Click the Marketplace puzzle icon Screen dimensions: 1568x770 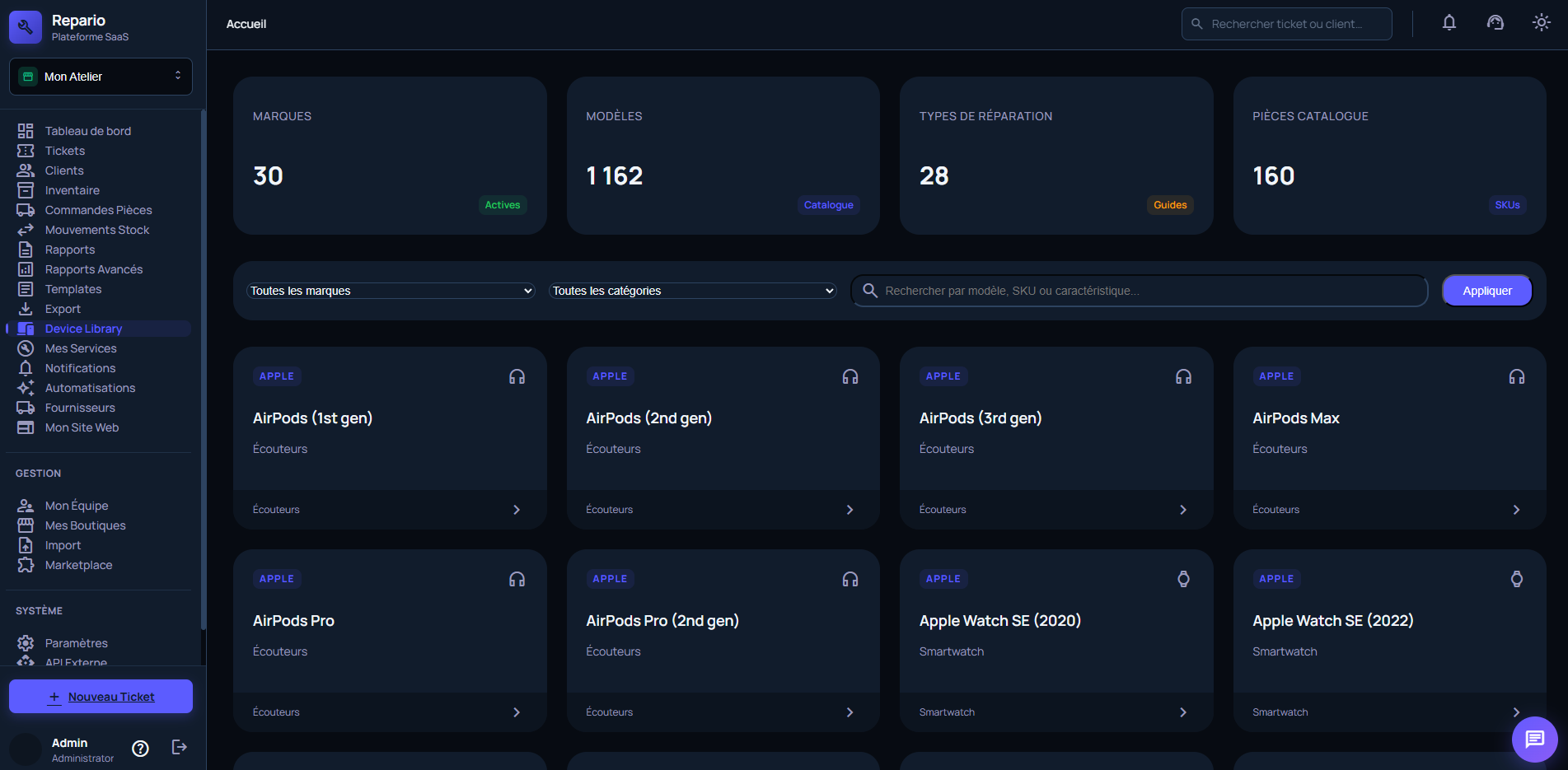pos(26,565)
